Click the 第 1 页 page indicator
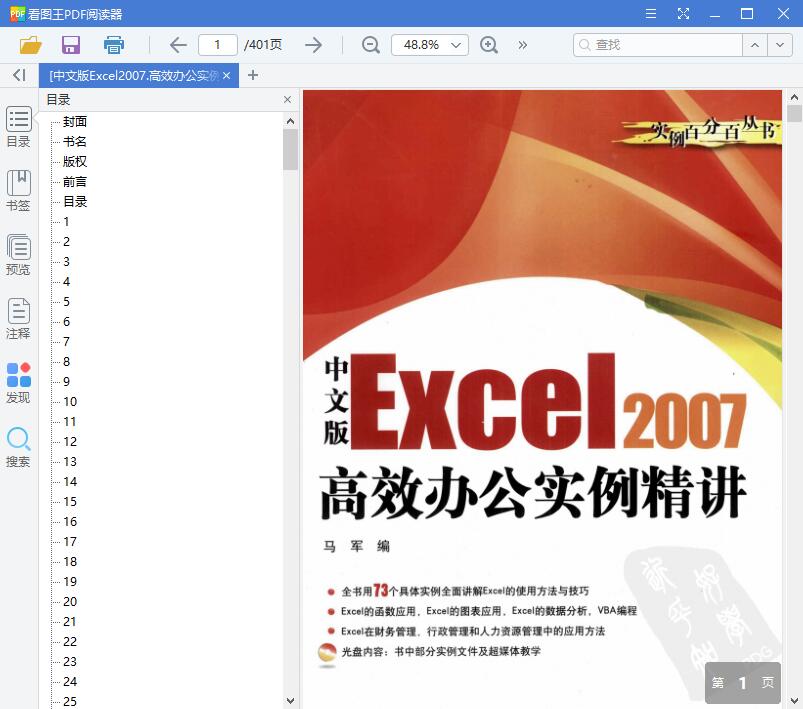Screen dimensions: 803x709 click(x=743, y=682)
